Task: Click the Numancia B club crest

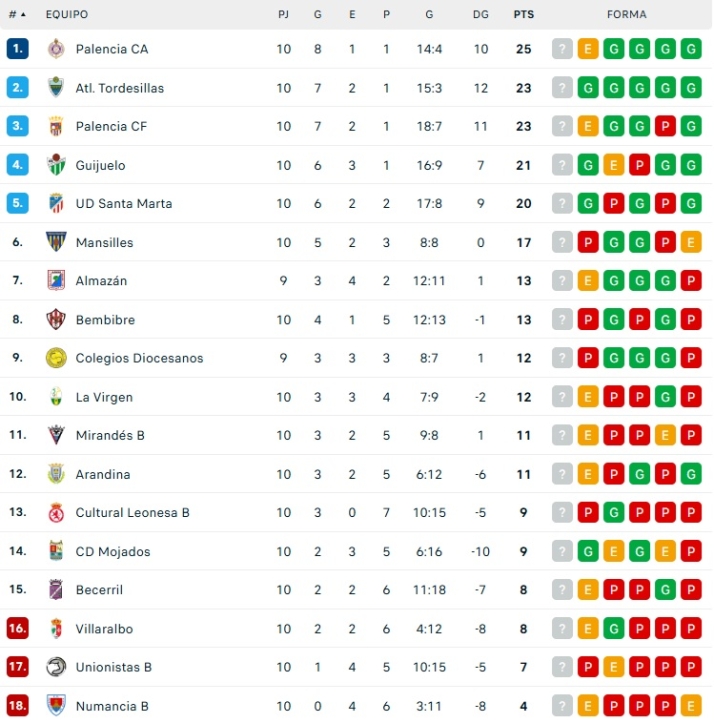Action: [x=56, y=706]
